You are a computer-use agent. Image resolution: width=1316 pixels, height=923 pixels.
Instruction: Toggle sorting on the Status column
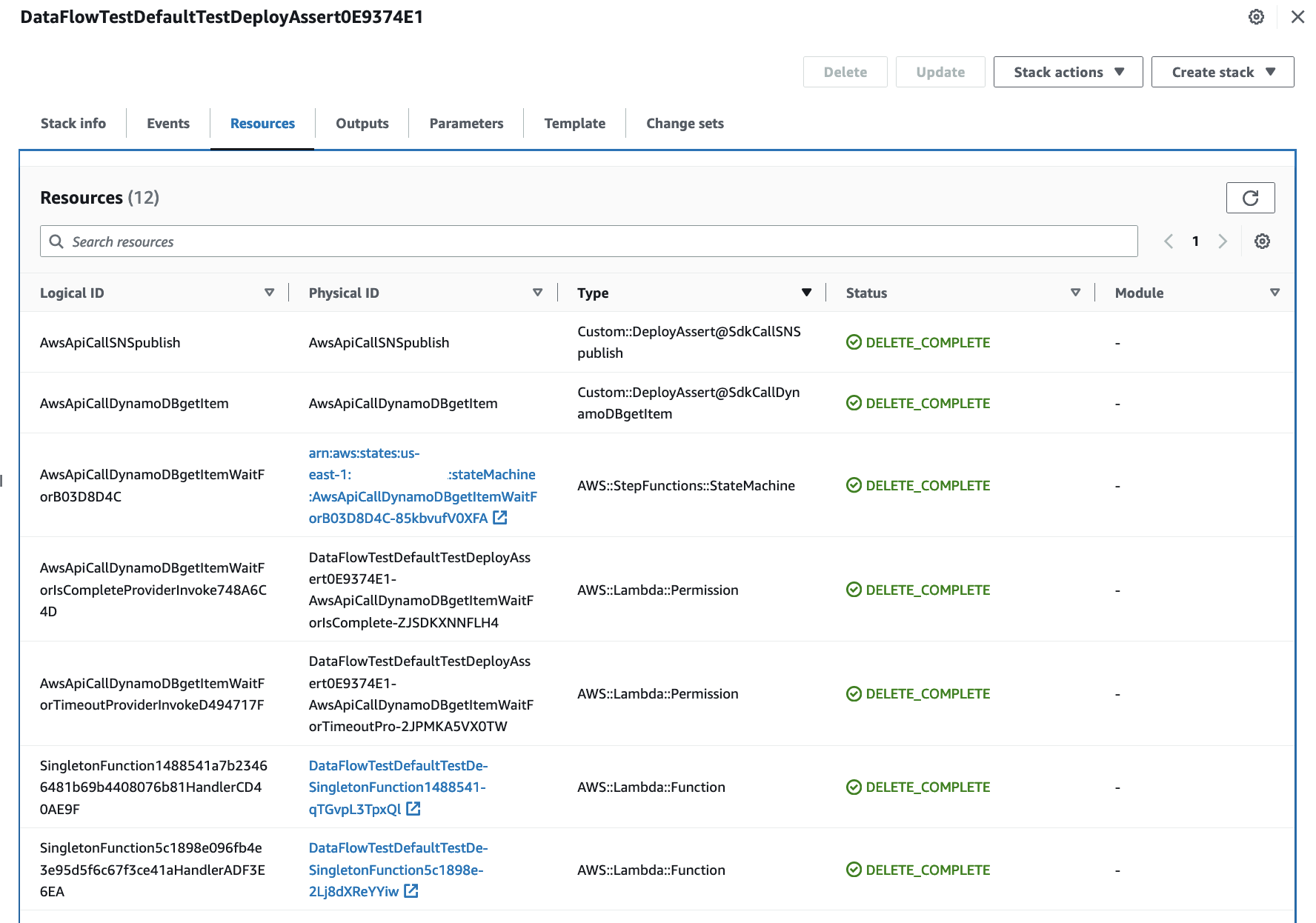(x=1075, y=292)
